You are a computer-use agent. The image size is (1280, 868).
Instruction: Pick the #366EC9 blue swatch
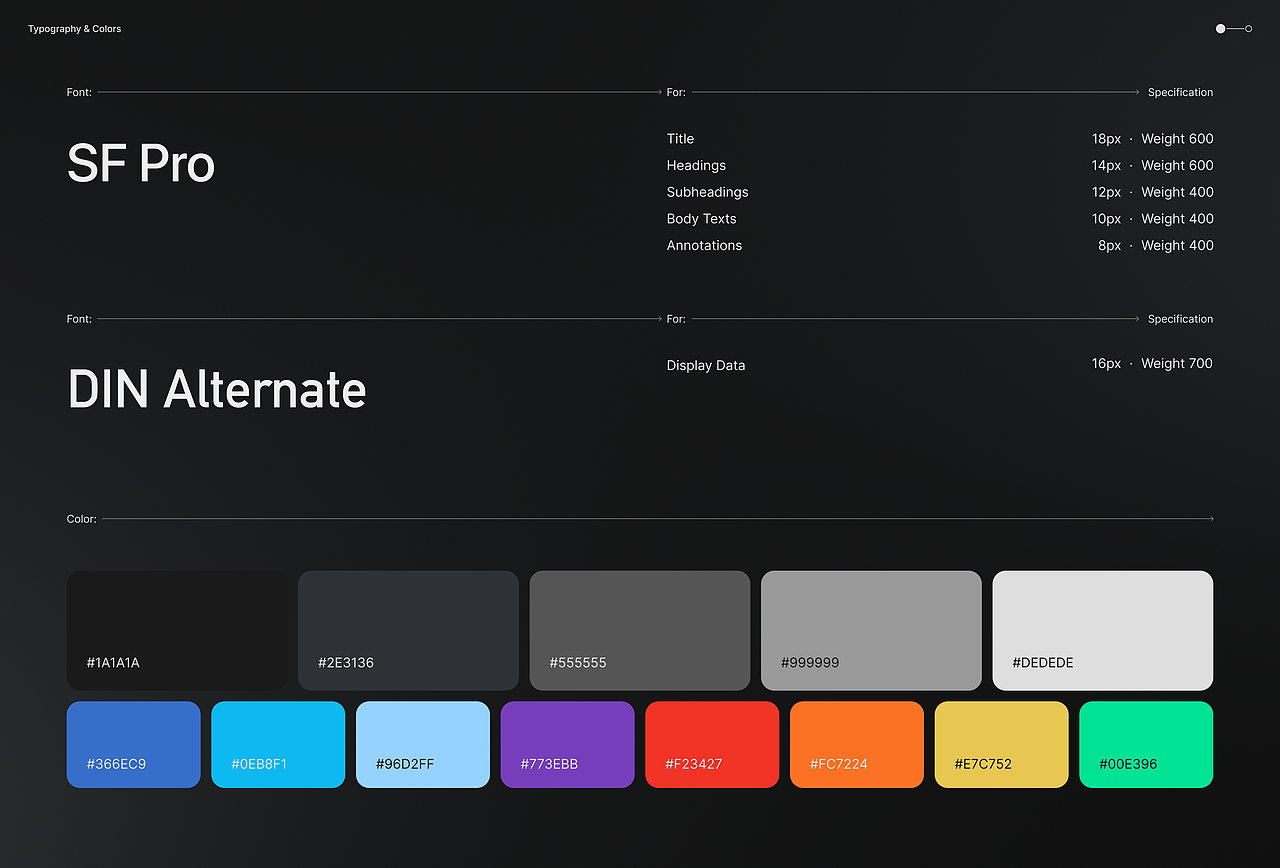point(134,744)
